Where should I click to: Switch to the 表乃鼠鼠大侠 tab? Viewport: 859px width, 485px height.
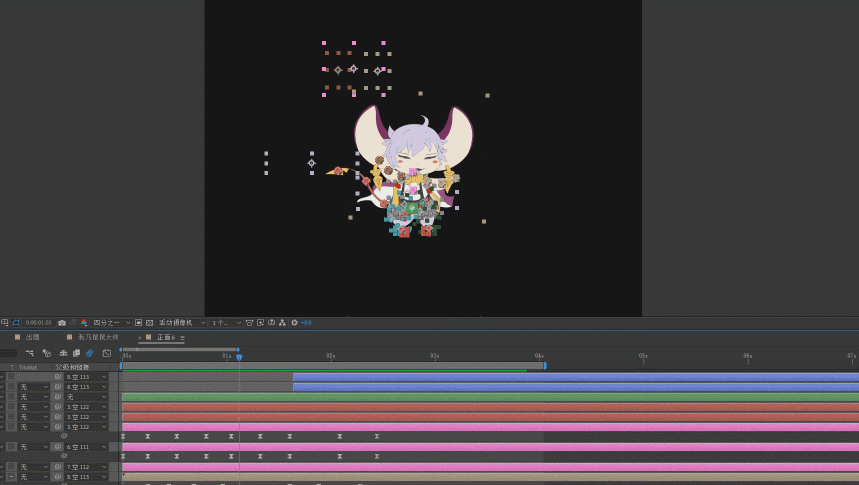coord(98,337)
